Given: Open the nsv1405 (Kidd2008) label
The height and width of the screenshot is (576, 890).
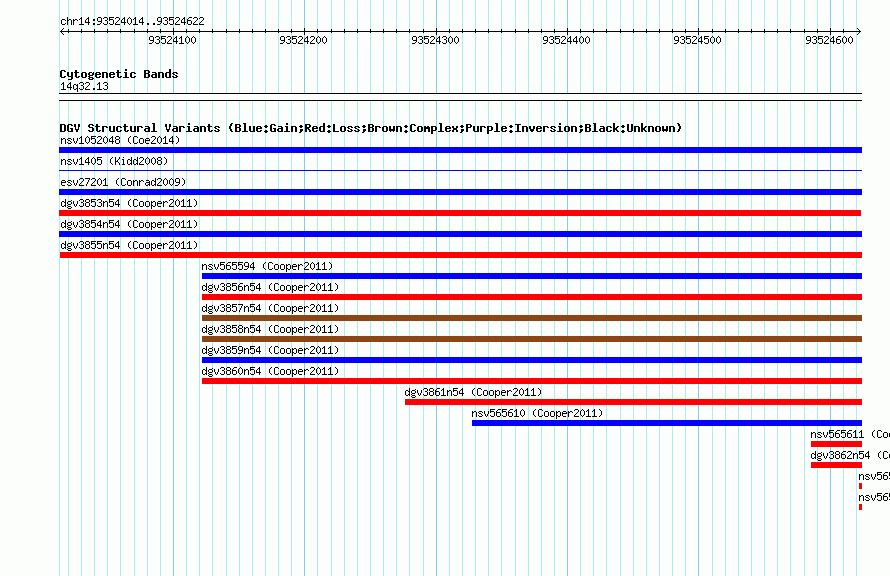Looking at the screenshot, I should click(114, 161).
